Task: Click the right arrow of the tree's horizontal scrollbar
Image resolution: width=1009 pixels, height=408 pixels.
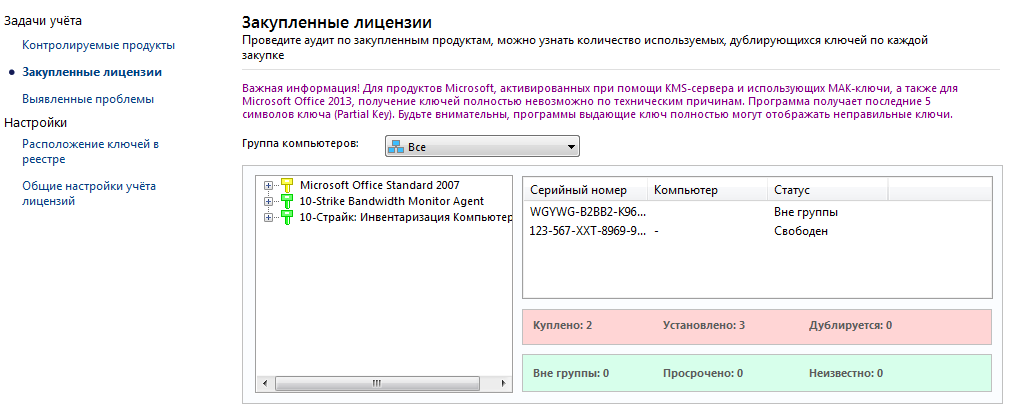Action: pyautogui.click(x=504, y=384)
